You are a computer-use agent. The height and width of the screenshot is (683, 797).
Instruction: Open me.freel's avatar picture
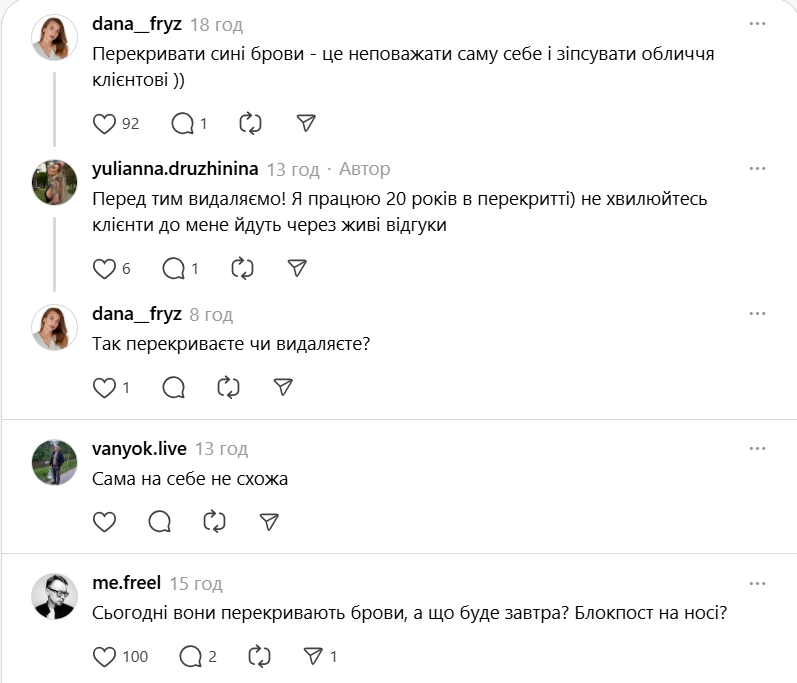pos(55,597)
